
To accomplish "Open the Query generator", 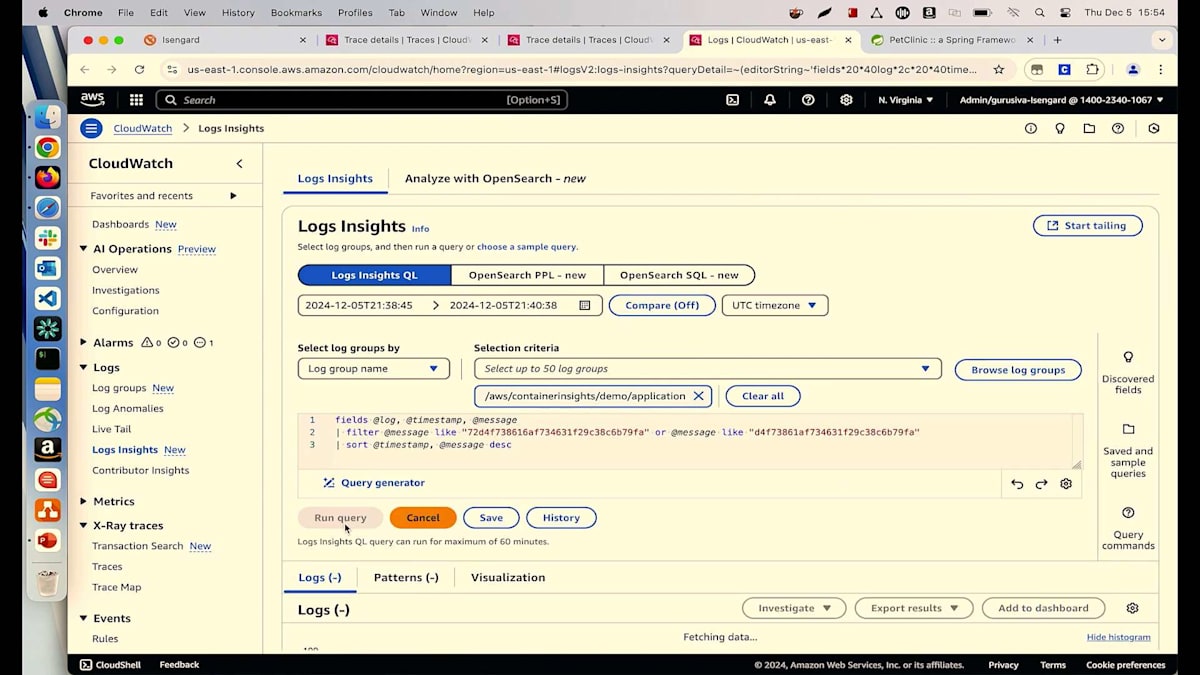I will pos(374,483).
